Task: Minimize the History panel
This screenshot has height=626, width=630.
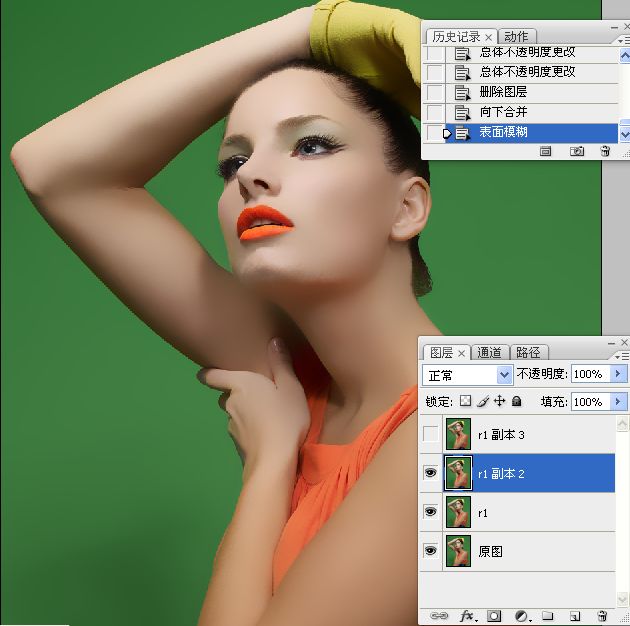Action: [x=614, y=27]
